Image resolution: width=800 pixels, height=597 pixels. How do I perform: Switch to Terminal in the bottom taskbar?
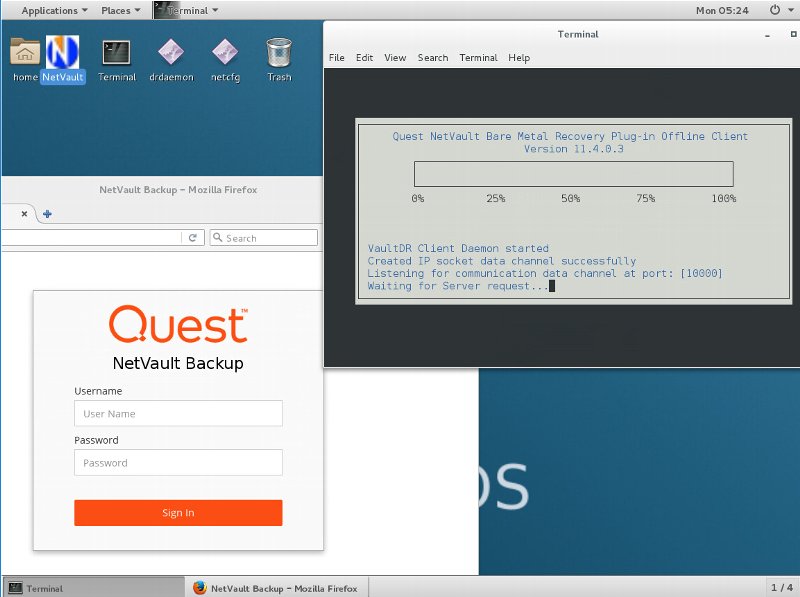93,588
